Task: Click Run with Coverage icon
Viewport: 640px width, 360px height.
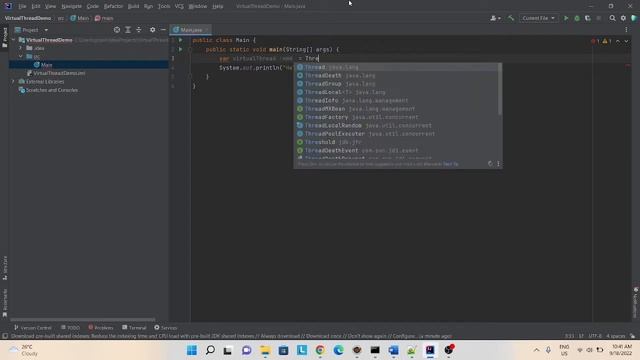Action: click(587, 18)
